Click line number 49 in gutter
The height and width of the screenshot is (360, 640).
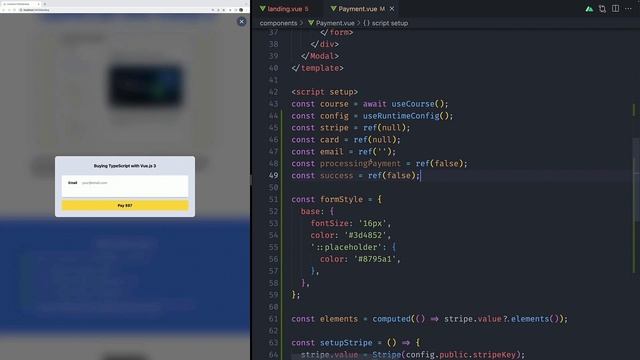pos(273,176)
